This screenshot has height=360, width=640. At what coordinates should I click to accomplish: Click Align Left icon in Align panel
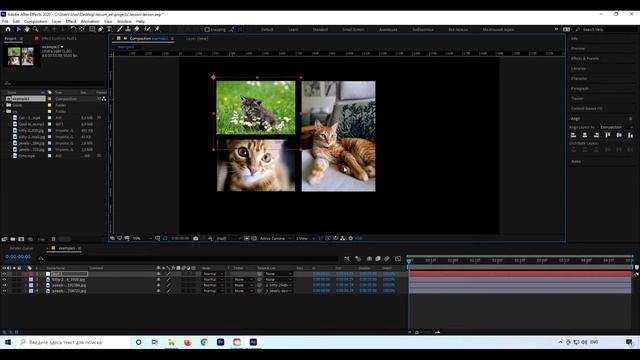573,135
